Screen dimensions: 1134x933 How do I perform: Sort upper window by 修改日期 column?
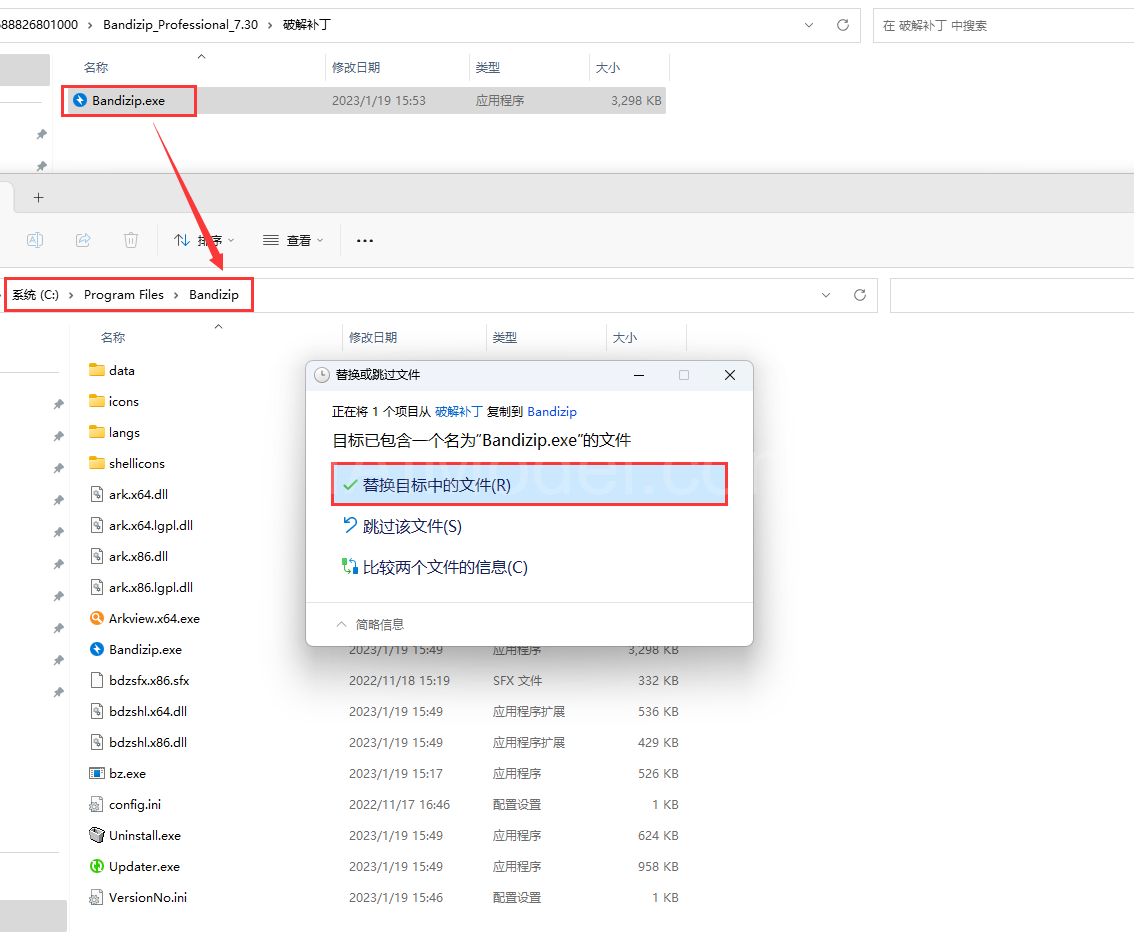(x=356, y=67)
